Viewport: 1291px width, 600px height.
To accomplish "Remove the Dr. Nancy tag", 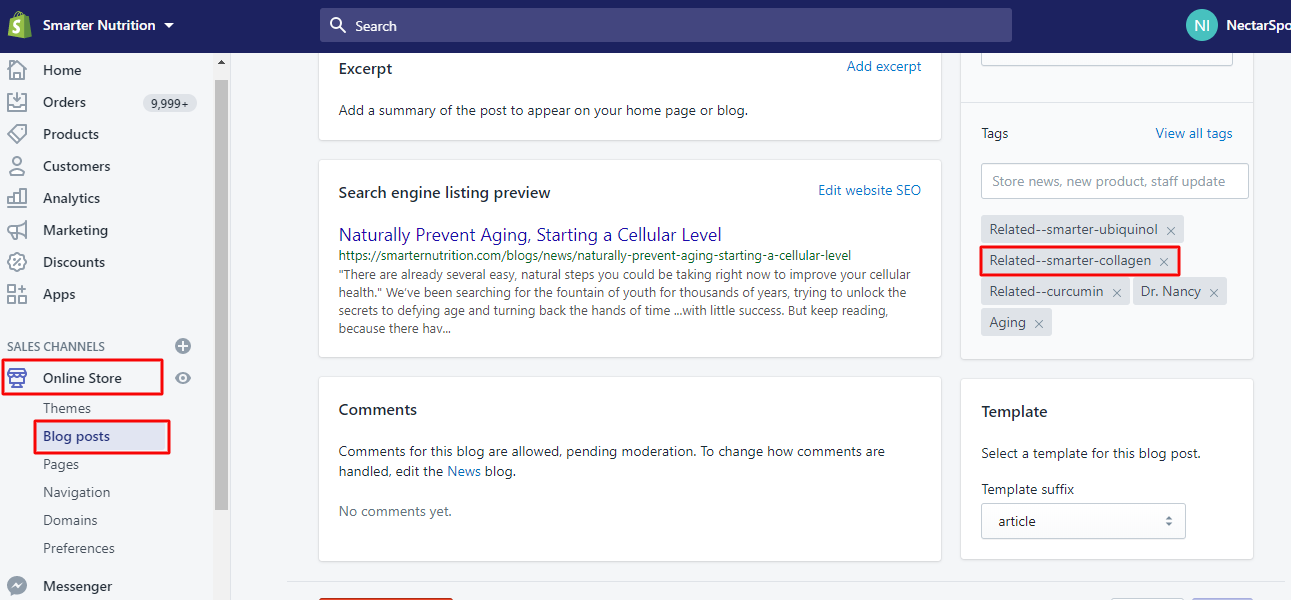I will pos(1214,292).
